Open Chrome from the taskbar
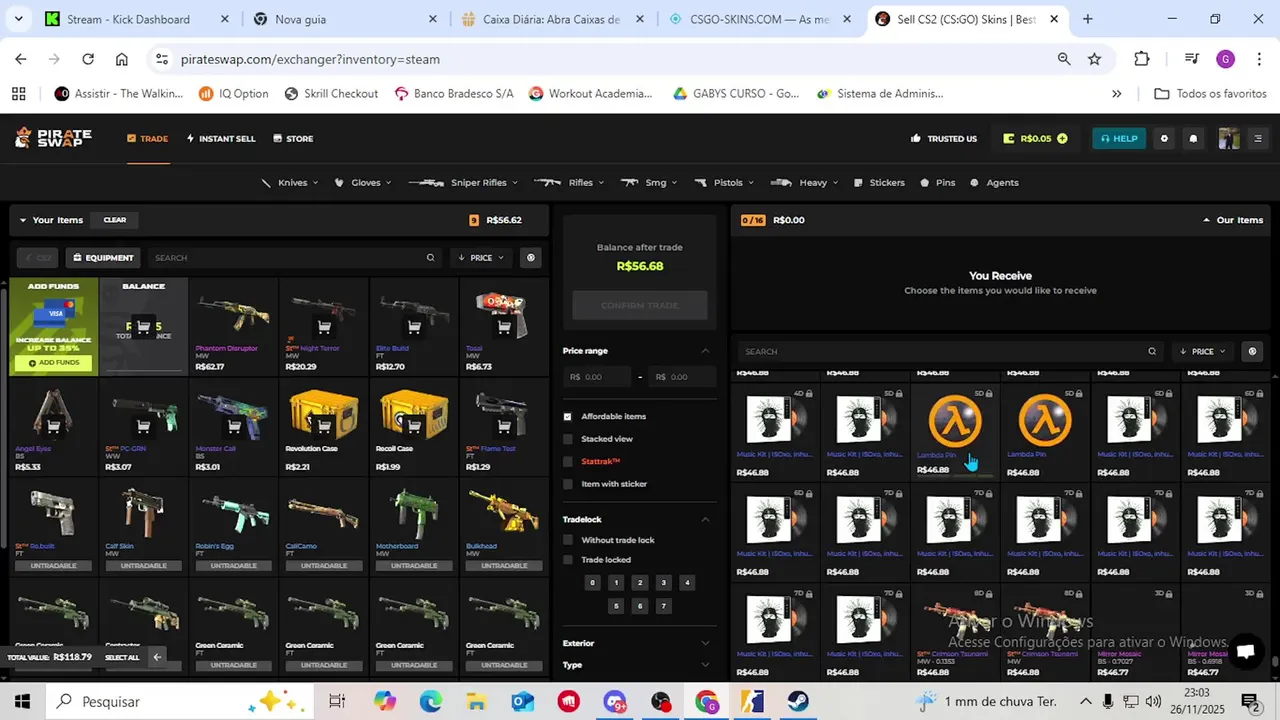Viewport: 1280px width, 720px height. [707, 701]
